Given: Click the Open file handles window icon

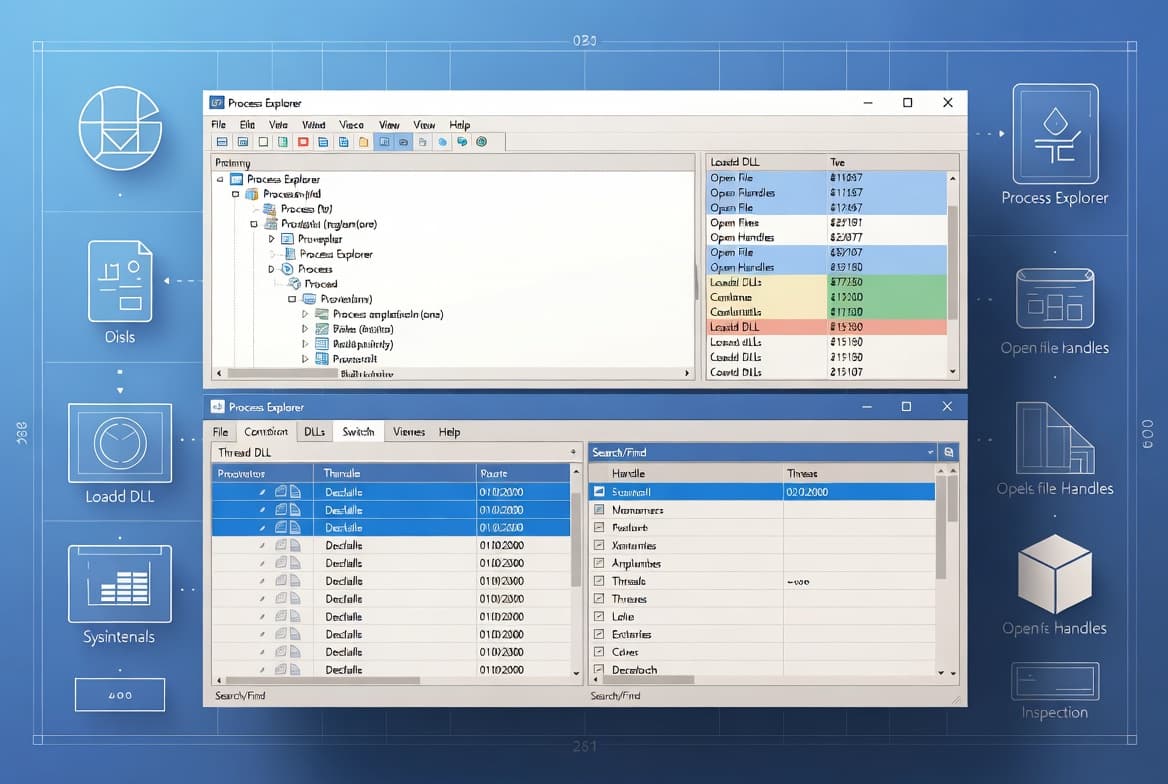Looking at the screenshot, I should [x=1055, y=299].
